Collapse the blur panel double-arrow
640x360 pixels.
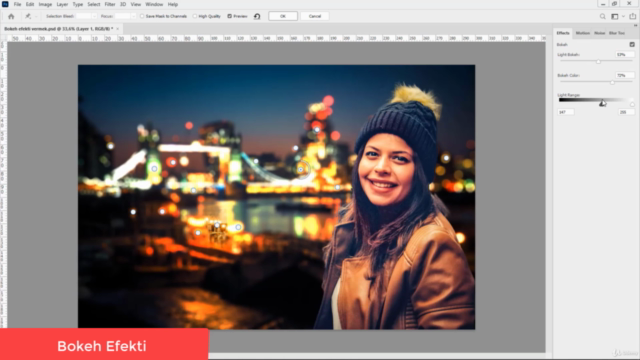click(635, 25)
